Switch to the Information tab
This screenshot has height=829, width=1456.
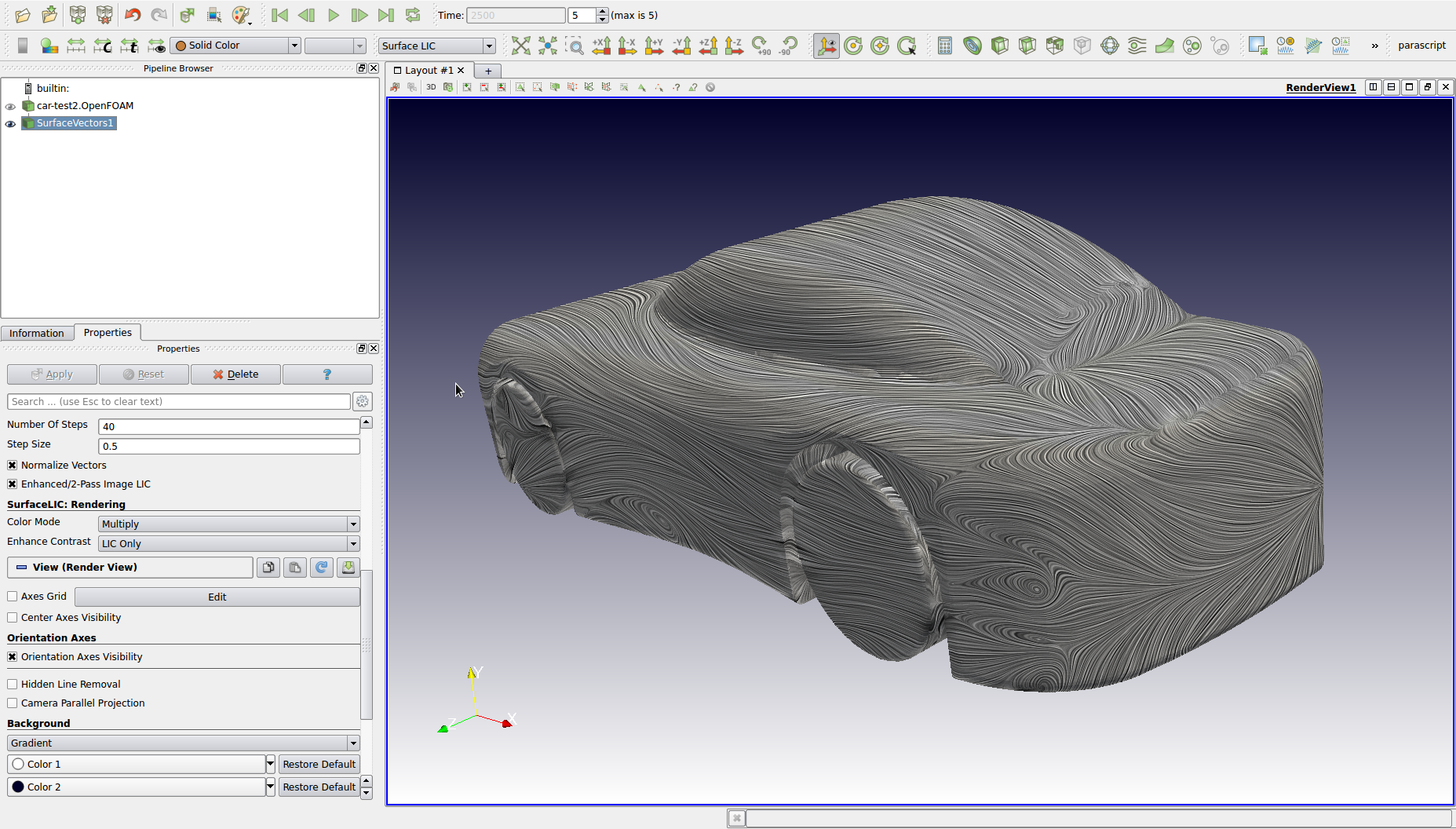click(x=37, y=333)
